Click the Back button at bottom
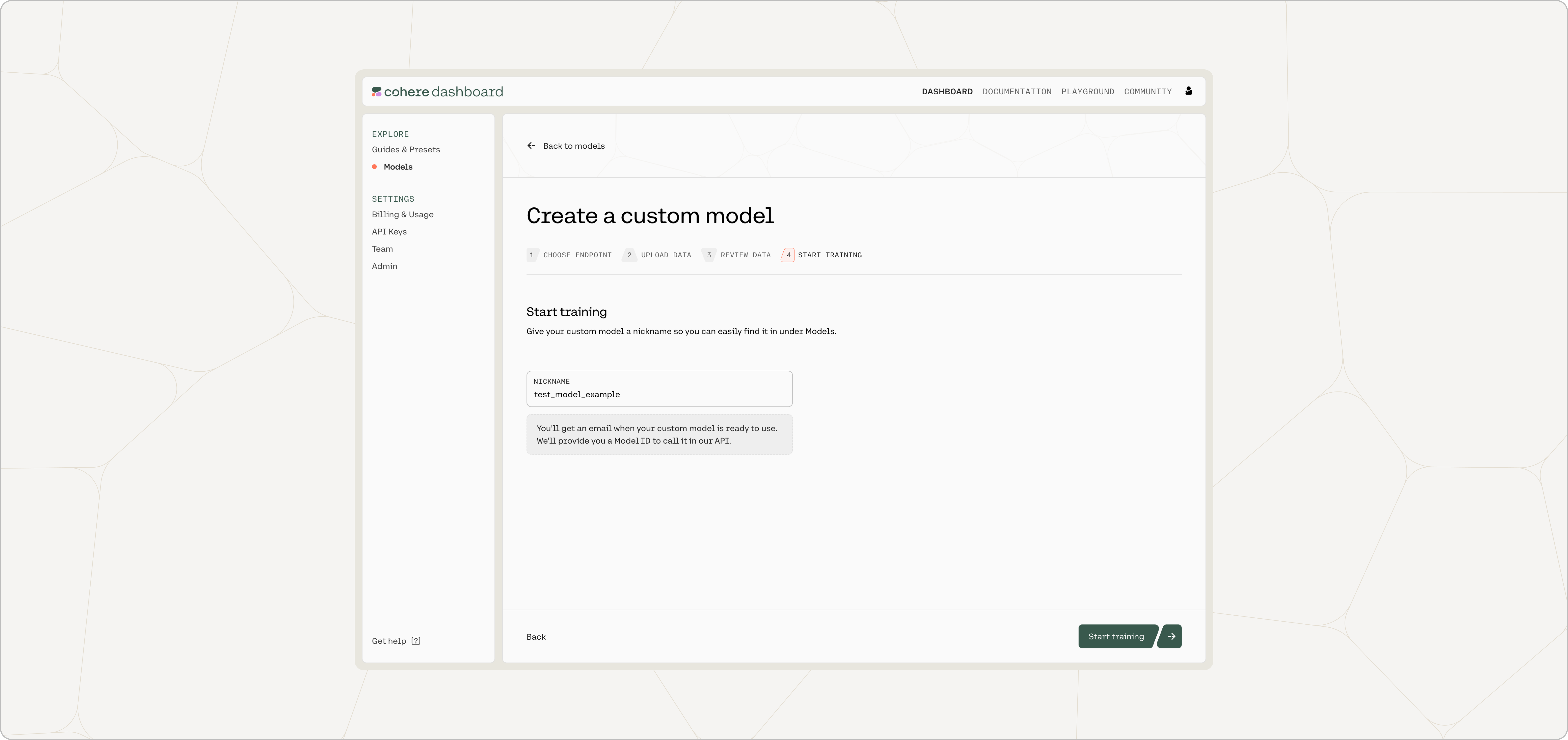The width and height of the screenshot is (1568, 740). coord(536,637)
